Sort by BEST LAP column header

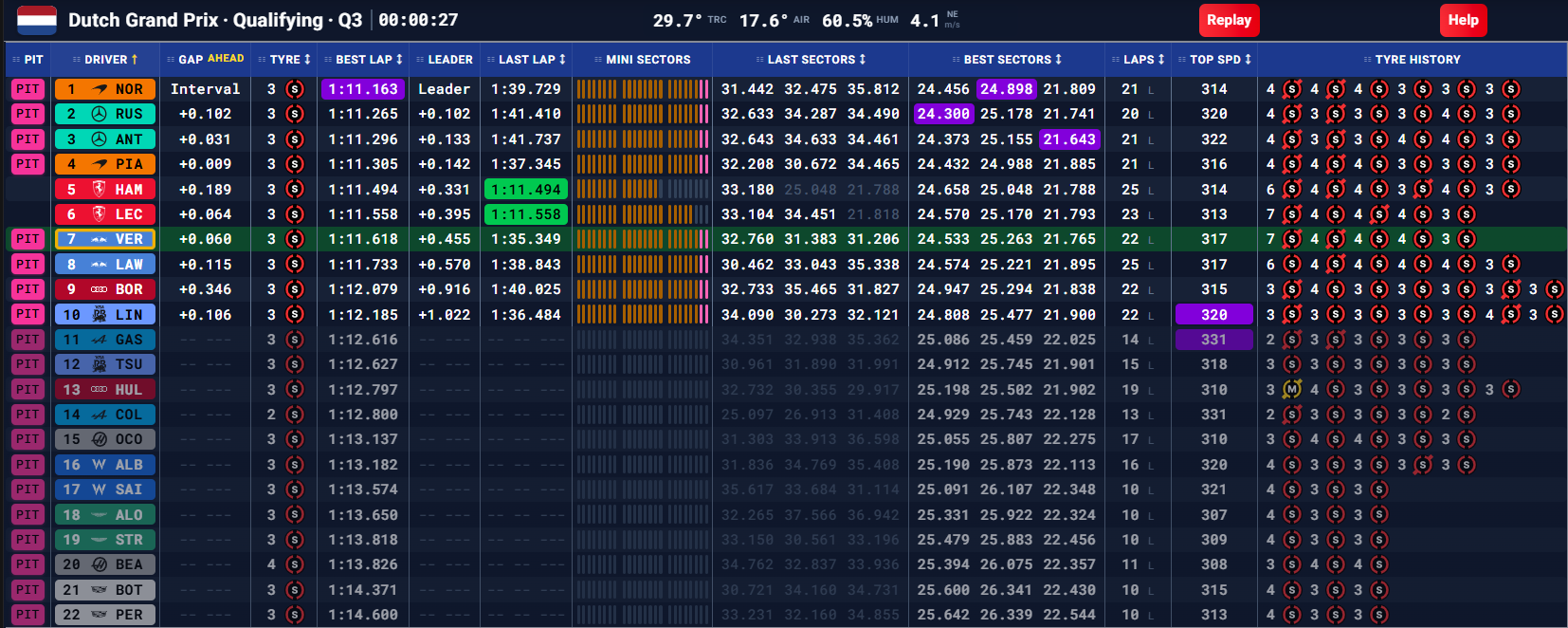[x=363, y=59]
